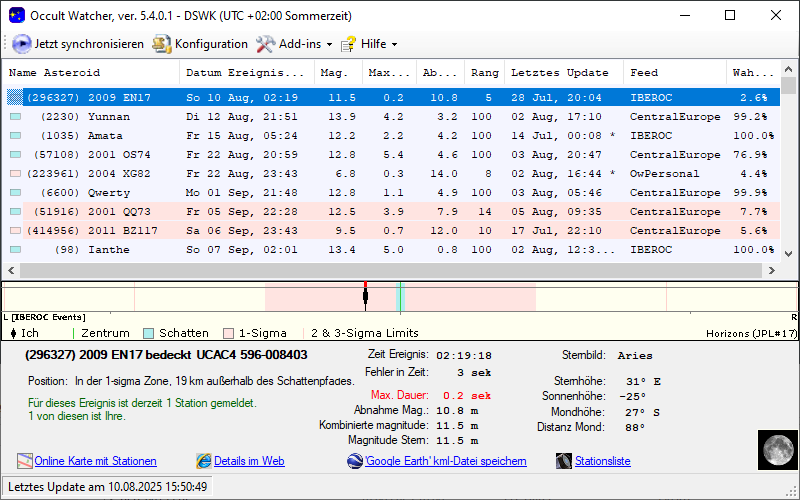This screenshot has height=500, width=800.
Task: Click the Online Karte map icon
Action: (25, 461)
